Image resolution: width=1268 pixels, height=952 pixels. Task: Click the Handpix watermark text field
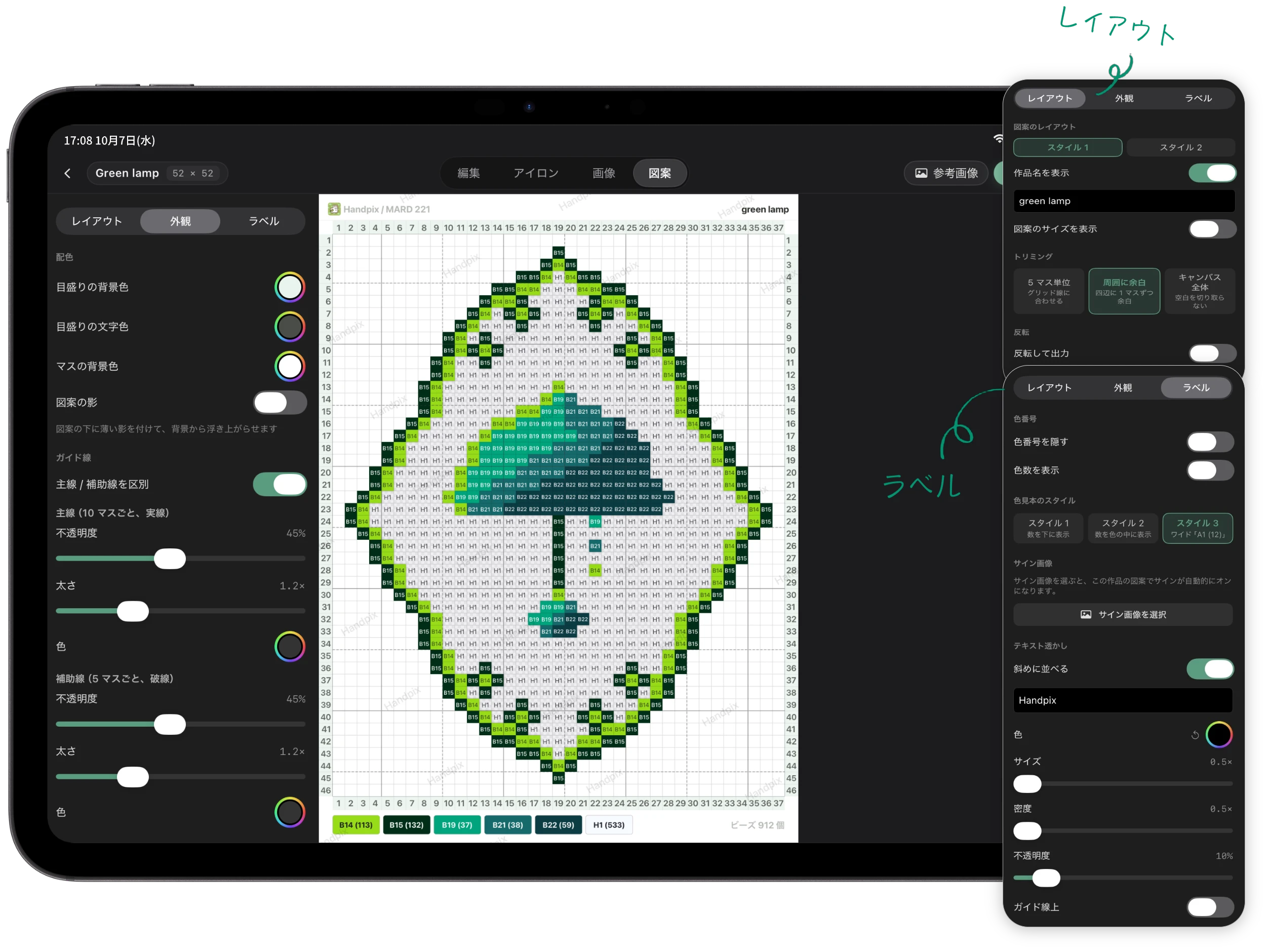coord(1122,700)
